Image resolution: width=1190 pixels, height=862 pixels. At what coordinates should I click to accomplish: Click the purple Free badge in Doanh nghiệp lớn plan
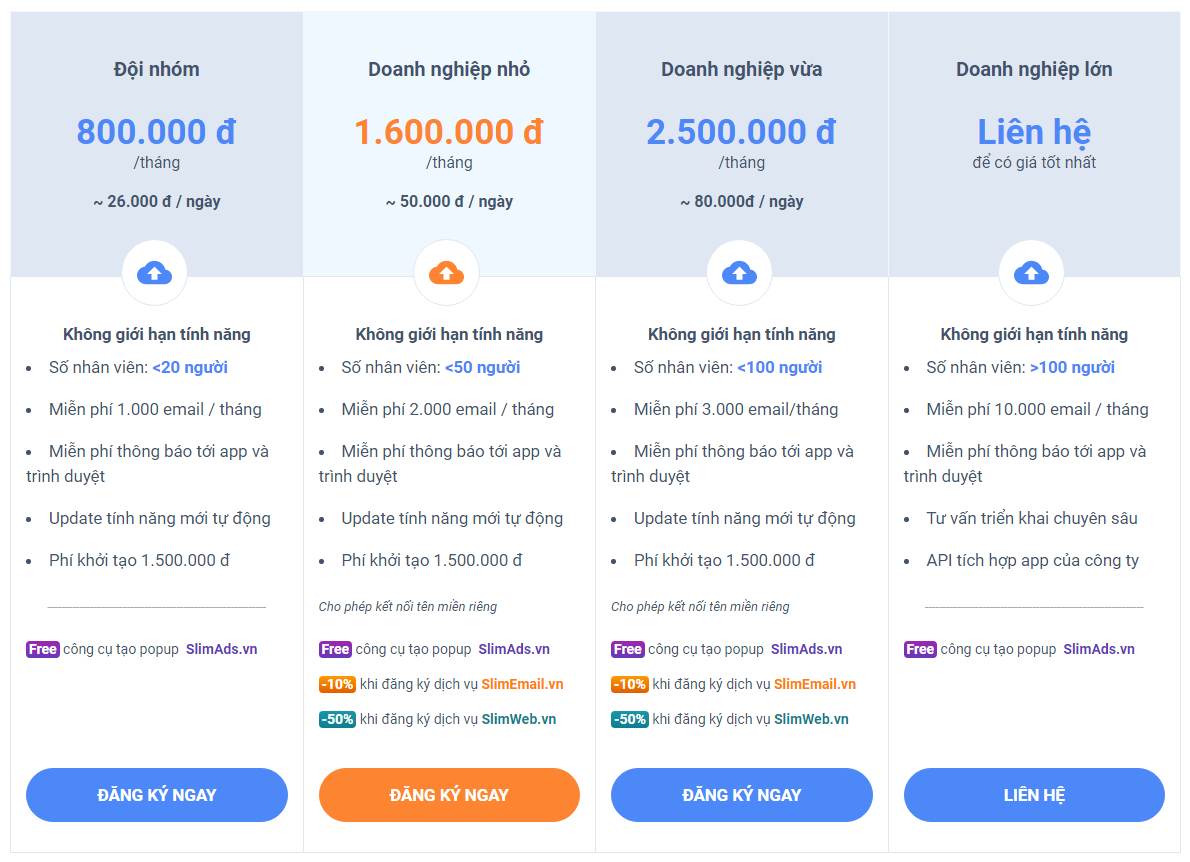coord(920,650)
